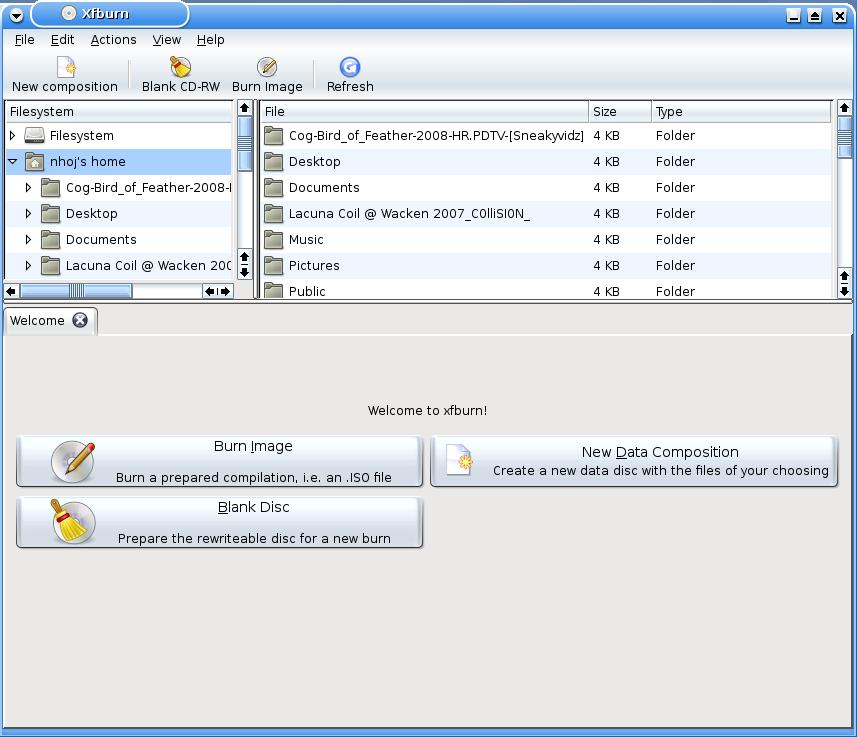Click the Refresh toolbar icon
Viewport: 857px width, 737px height.
click(350, 67)
